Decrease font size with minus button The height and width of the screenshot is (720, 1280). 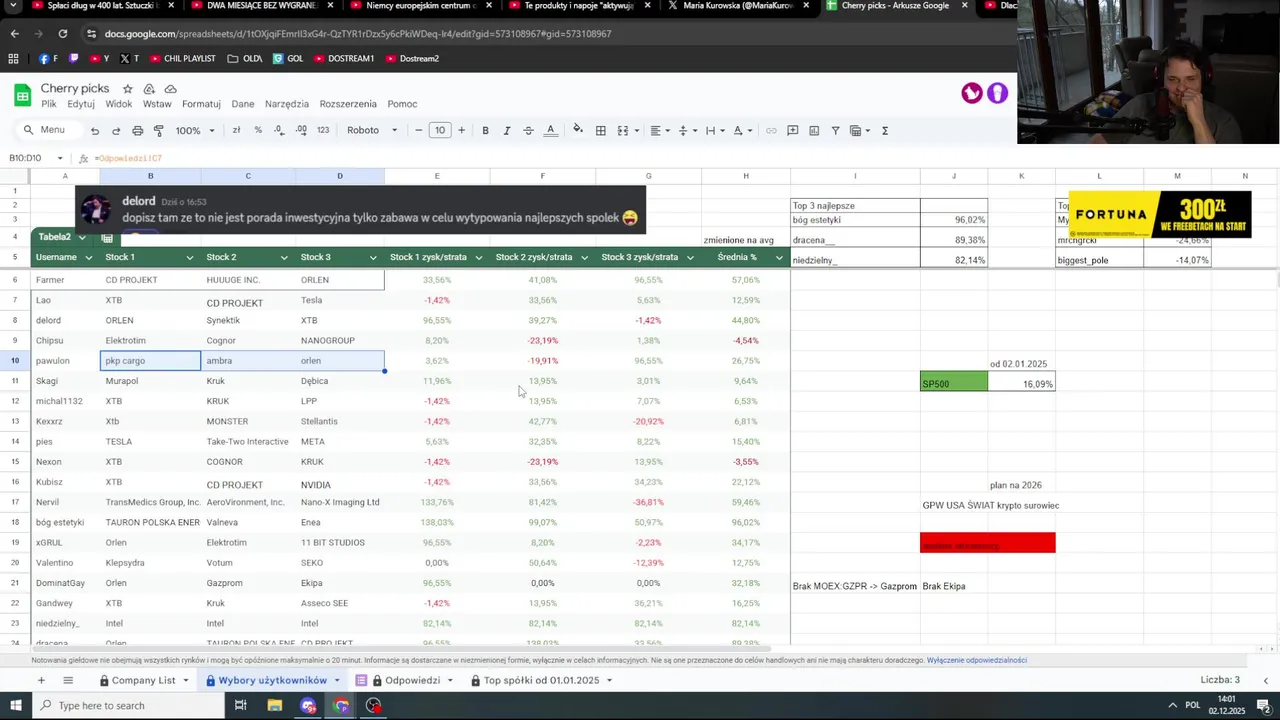419,131
